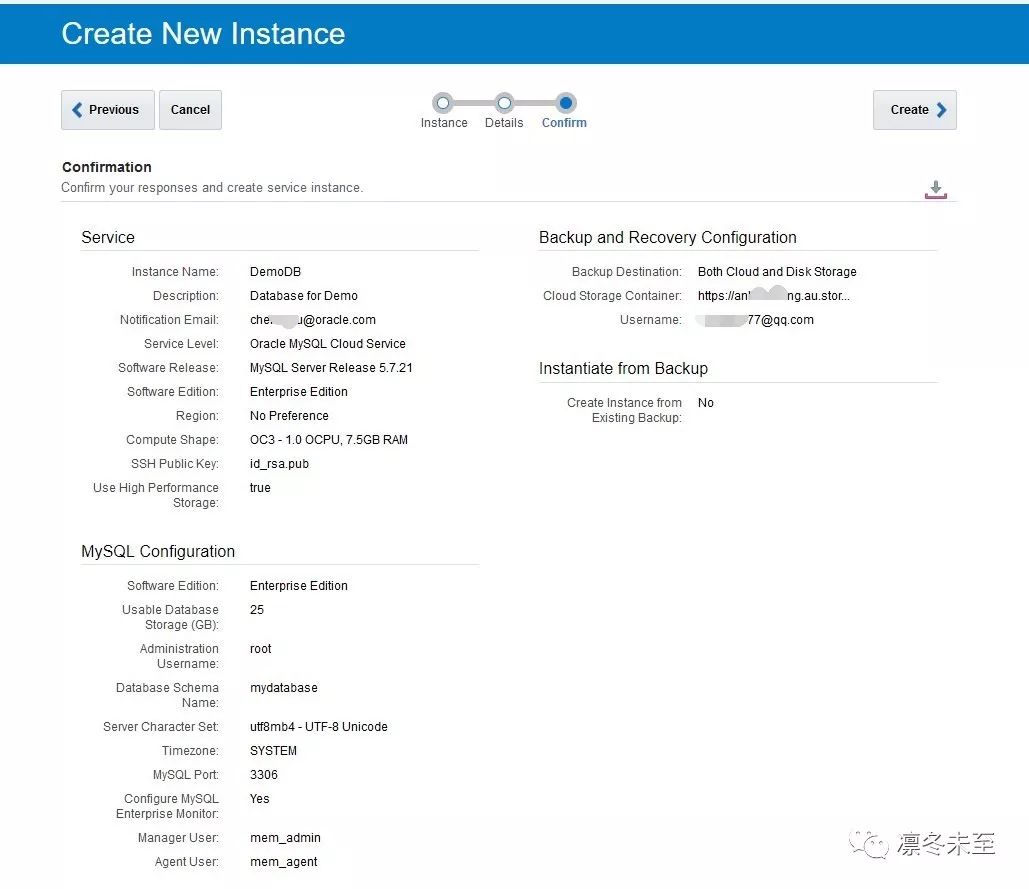The image size is (1029, 889).
Task: Select the DemoDB instance name value
Action: tap(275, 272)
